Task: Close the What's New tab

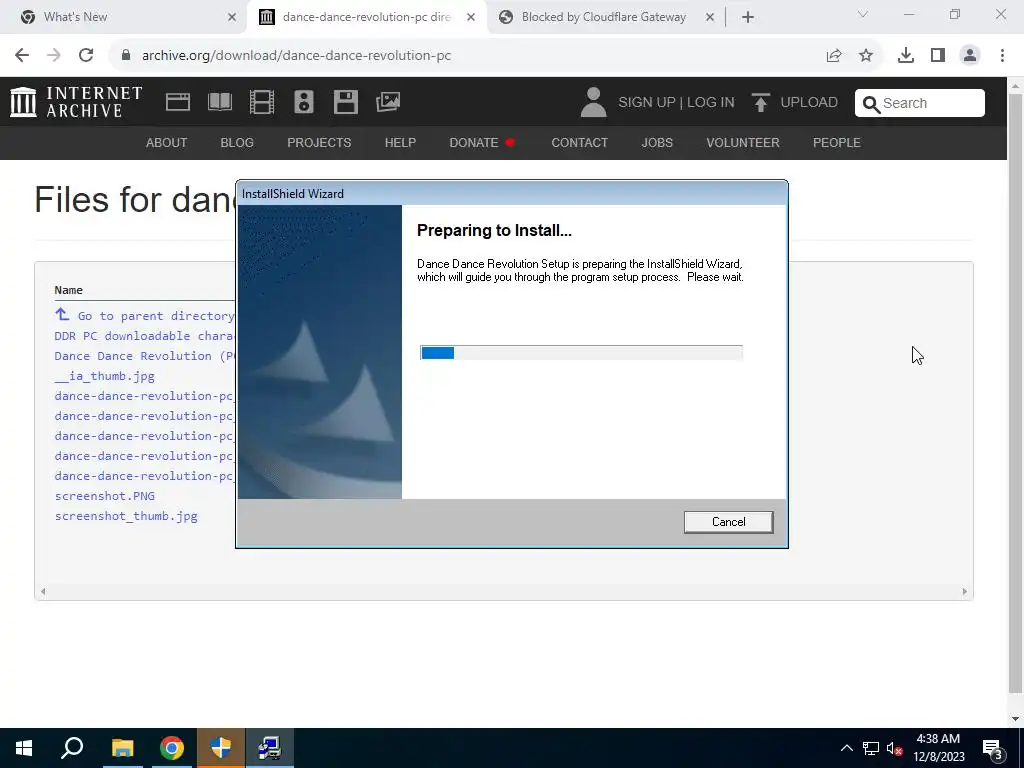Action: [232, 18]
